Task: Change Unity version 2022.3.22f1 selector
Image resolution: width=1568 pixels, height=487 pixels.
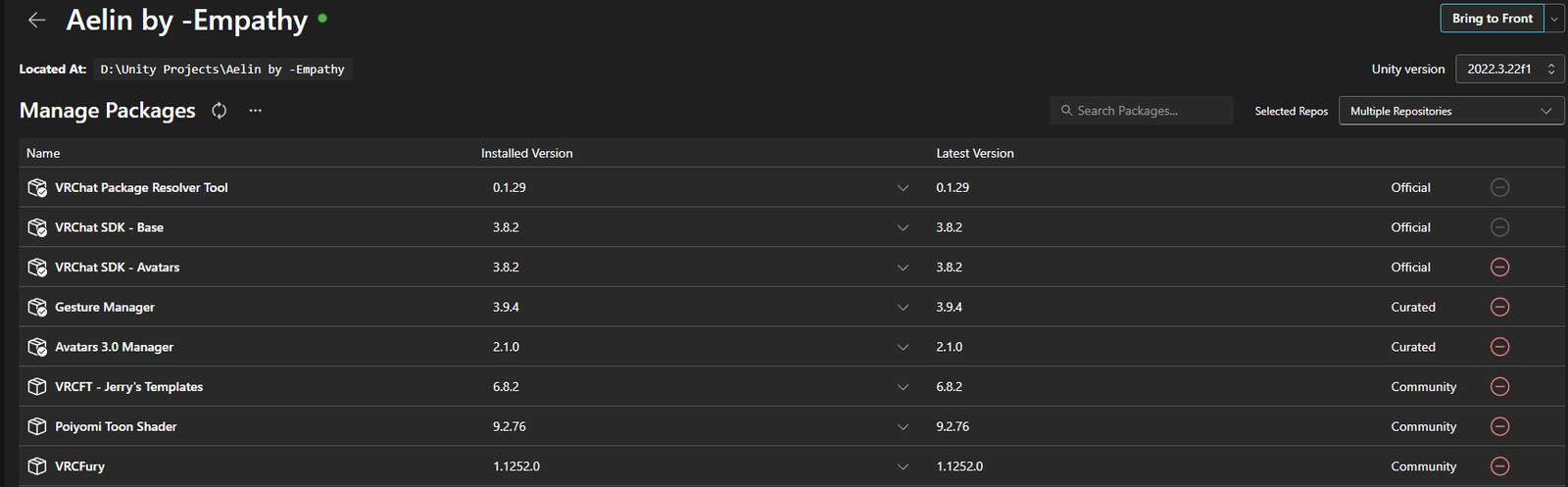Action: pos(1510,69)
